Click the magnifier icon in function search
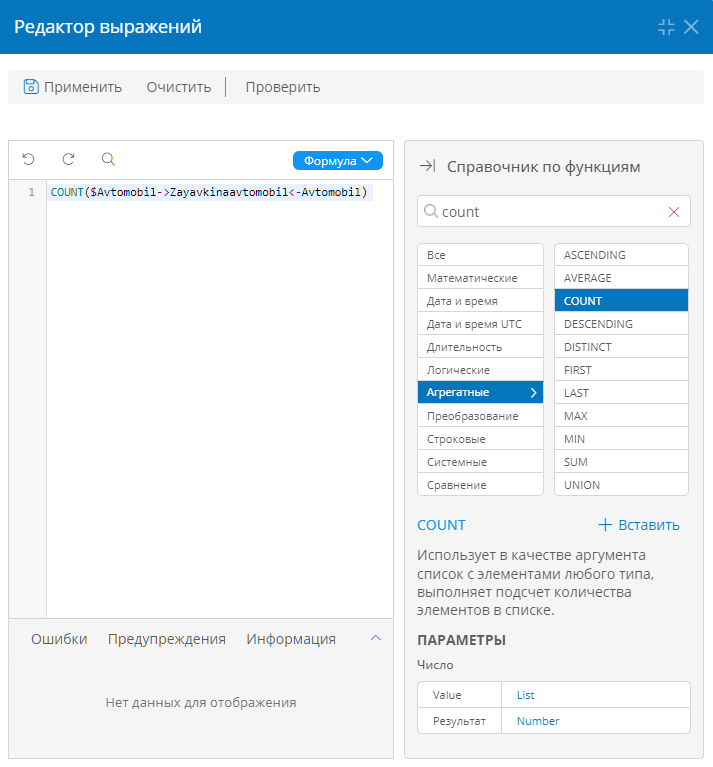713x767 pixels. [x=431, y=211]
